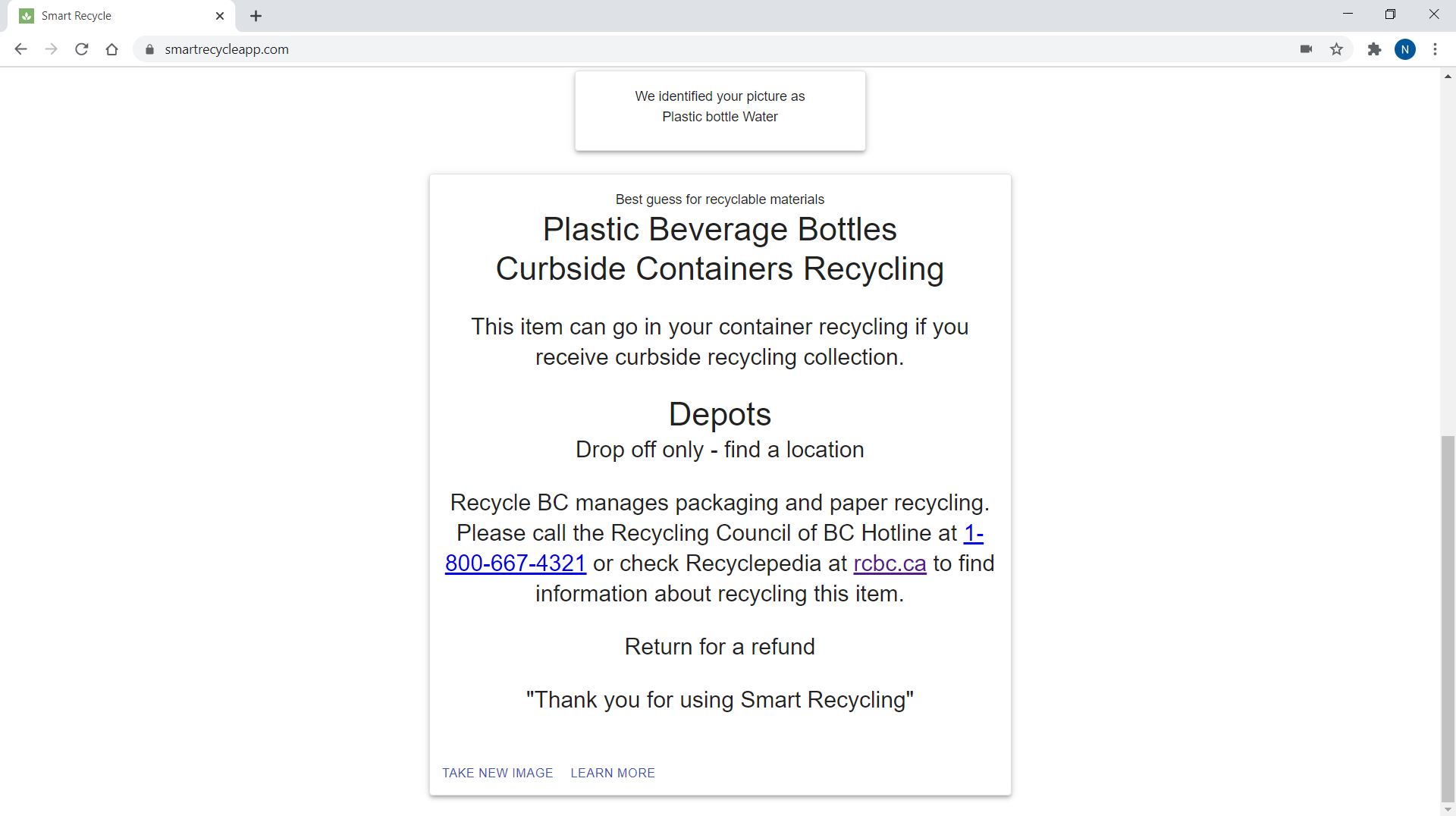Minimize the Chrome window
This screenshot has height=816, width=1456.
click(x=1348, y=14)
